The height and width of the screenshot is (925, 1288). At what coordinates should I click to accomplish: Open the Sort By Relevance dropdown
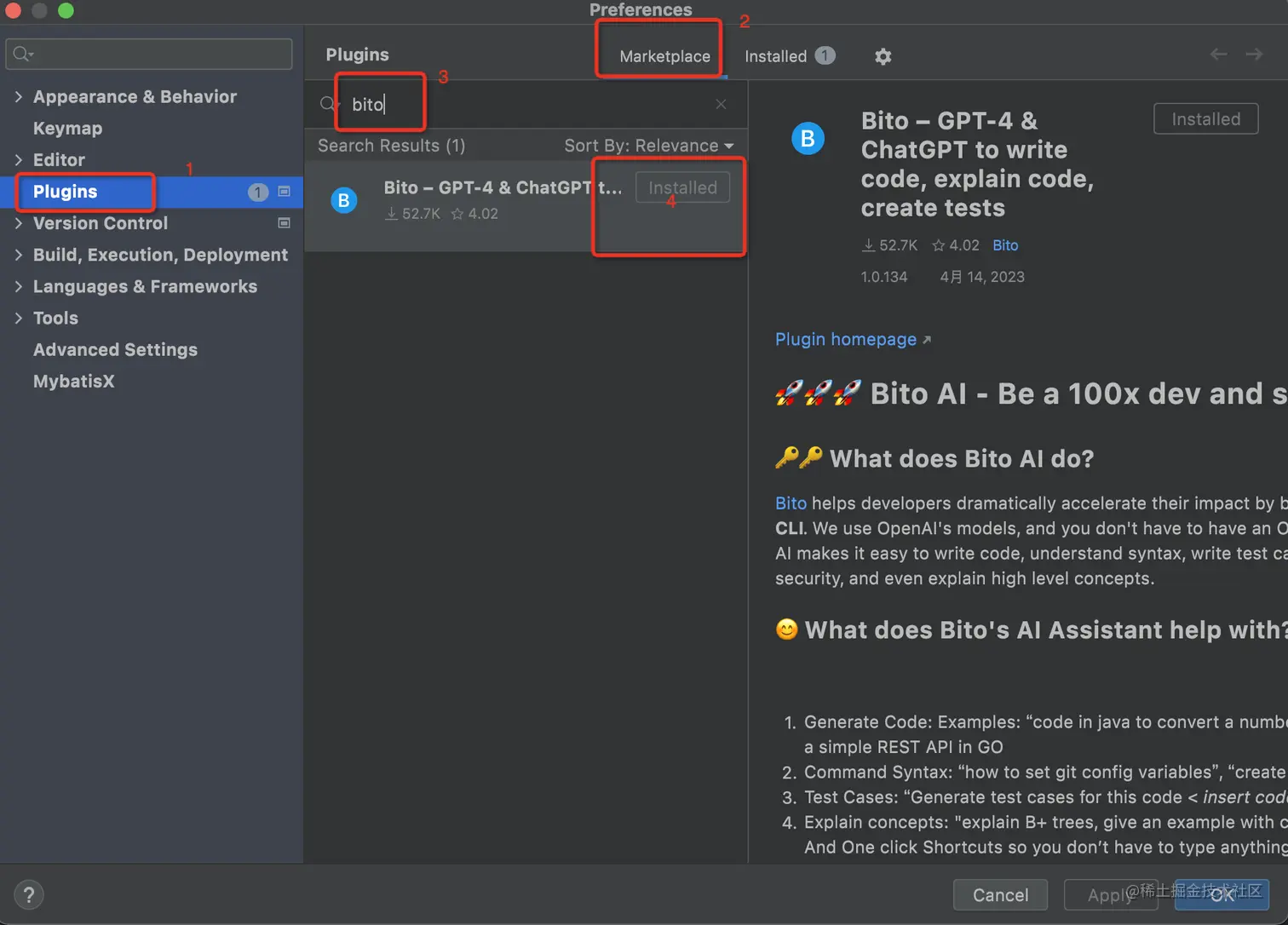pyautogui.click(x=648, y=146)
